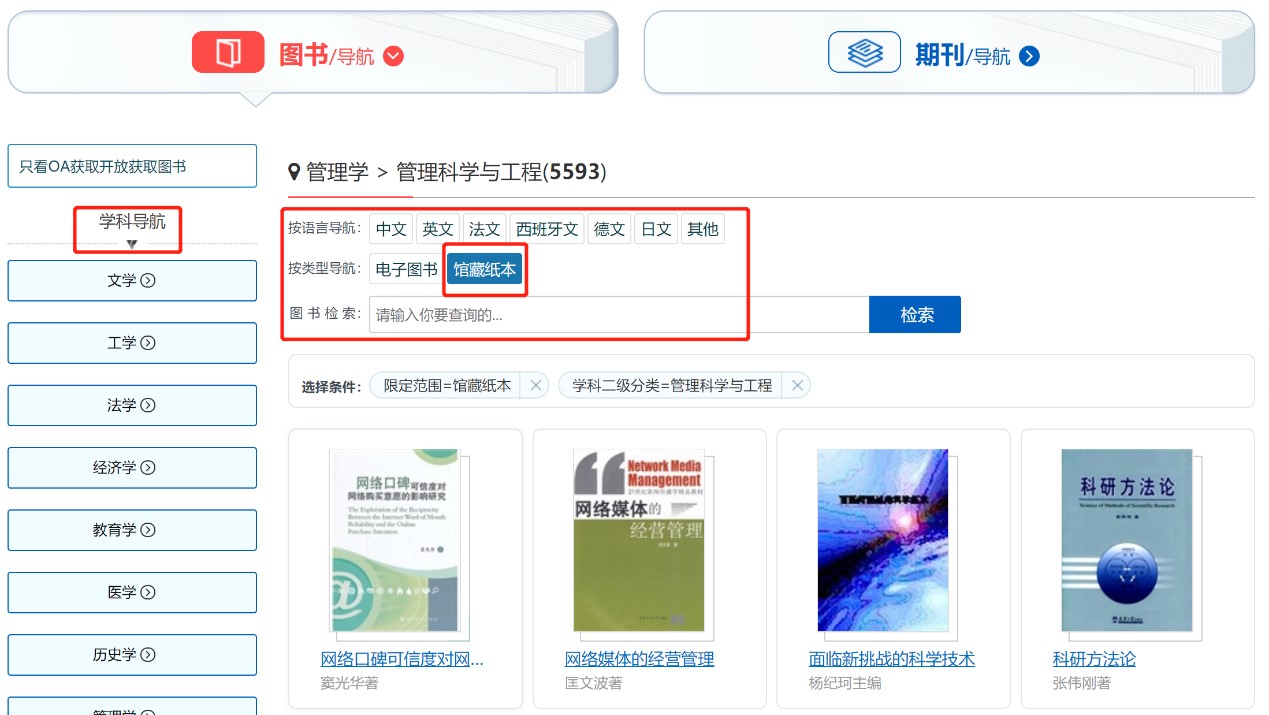Click 只看OA获取开放获取图书 filter button

click(132, 166)
